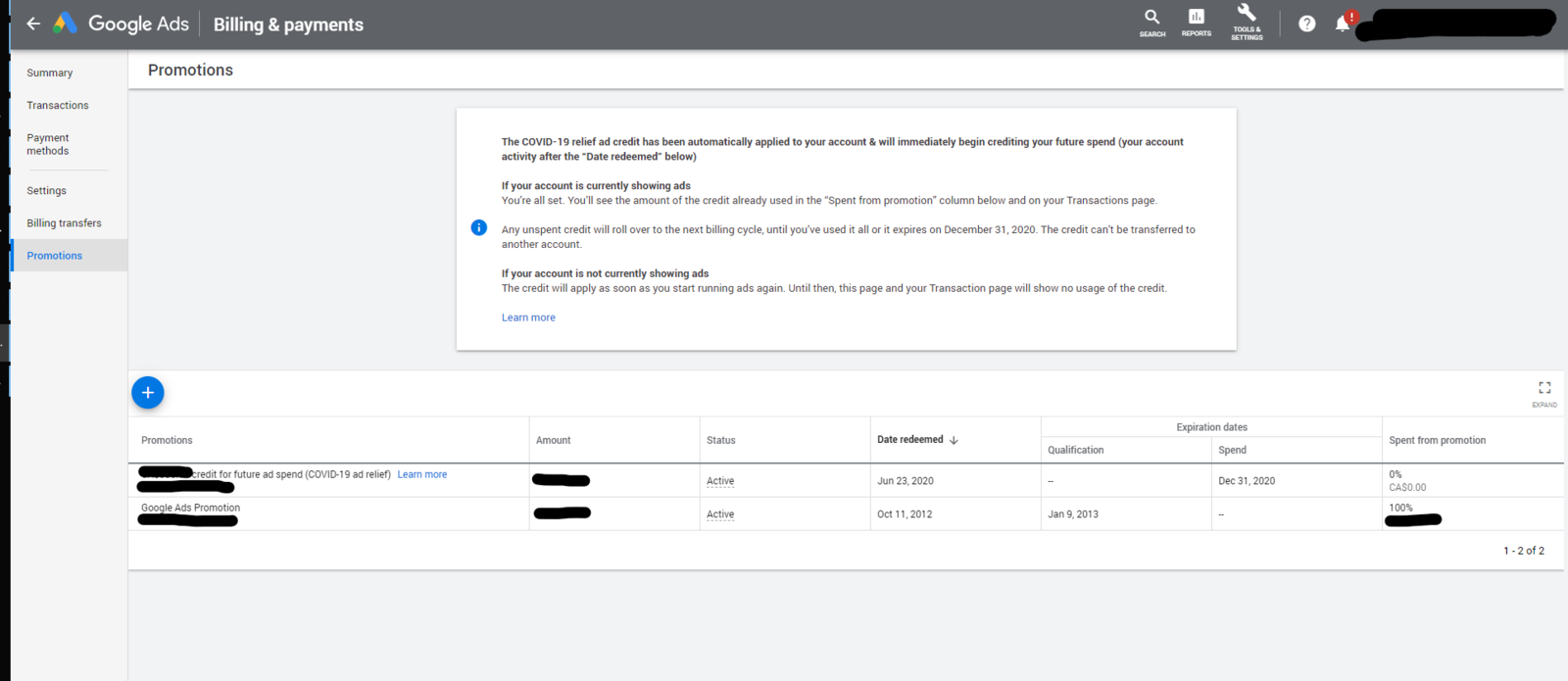
Task: Select the Jun 23, 2020 date cell
Action: (906, 481)
